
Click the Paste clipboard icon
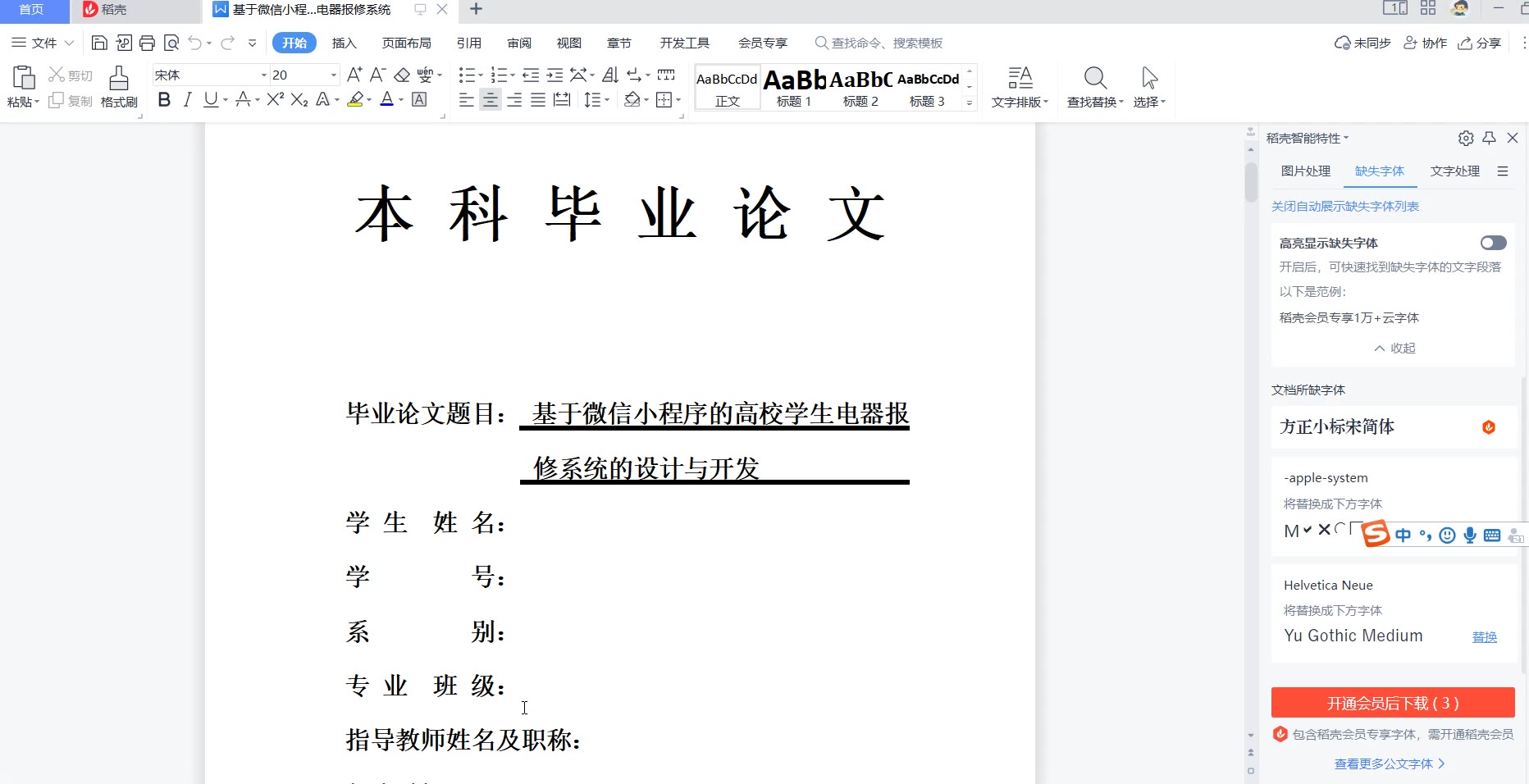click(23, 78)
